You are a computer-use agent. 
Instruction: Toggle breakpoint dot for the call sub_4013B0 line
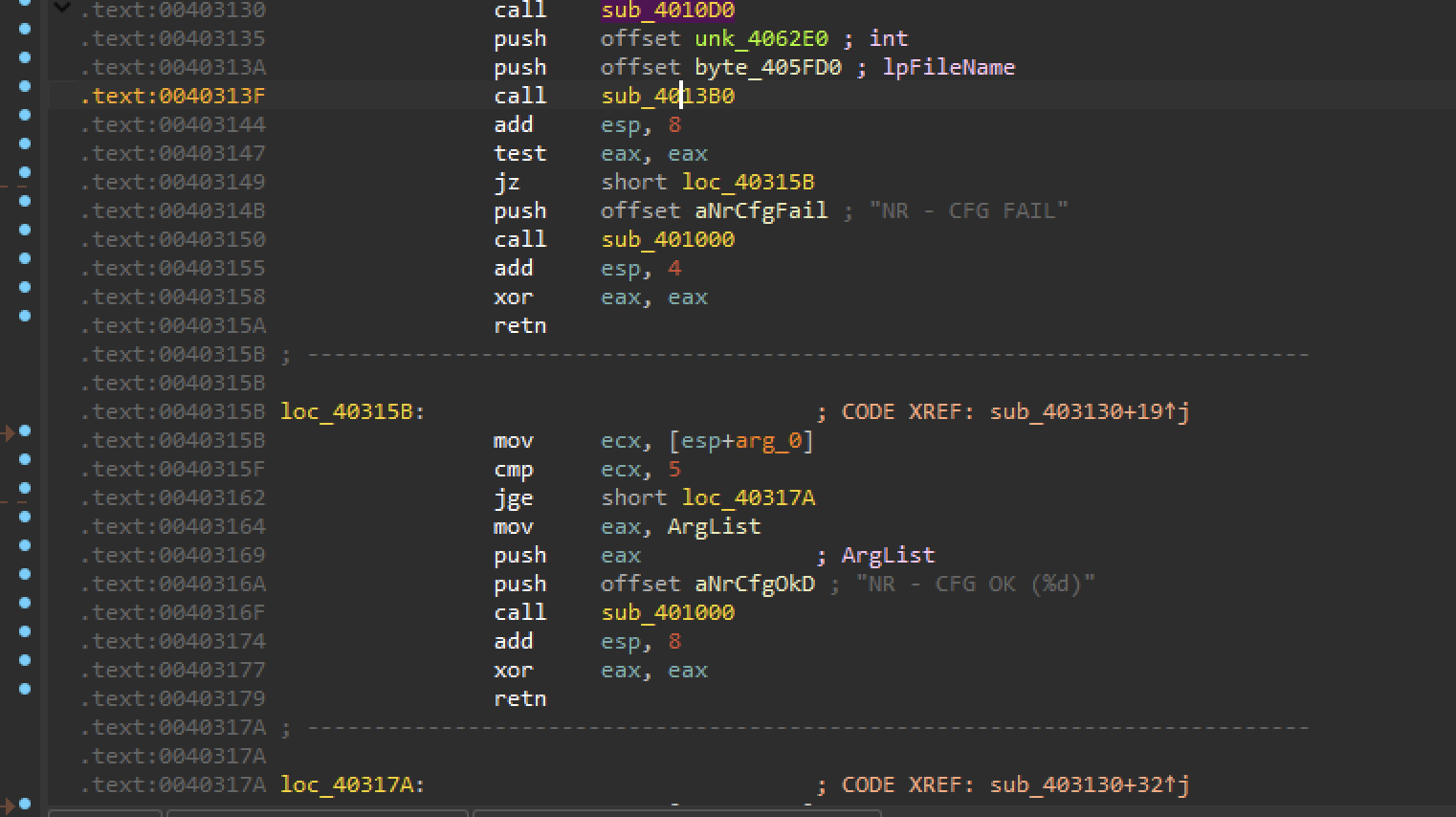(x=25, y=86)
